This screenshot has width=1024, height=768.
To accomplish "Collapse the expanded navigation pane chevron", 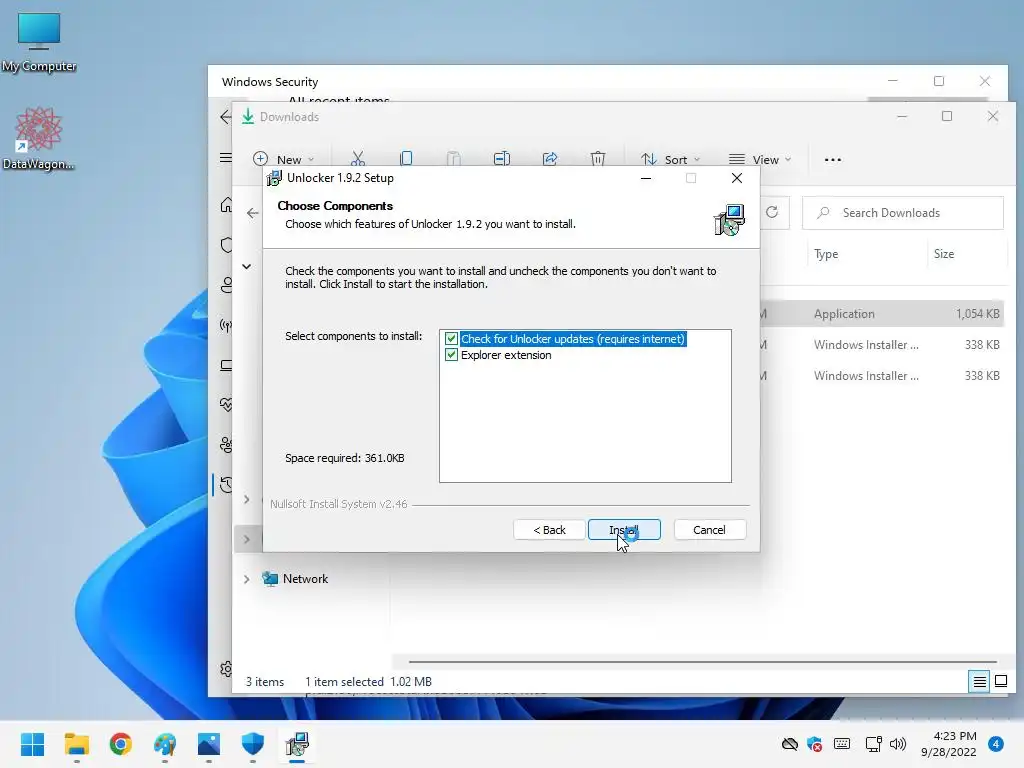I will (246, 266).
